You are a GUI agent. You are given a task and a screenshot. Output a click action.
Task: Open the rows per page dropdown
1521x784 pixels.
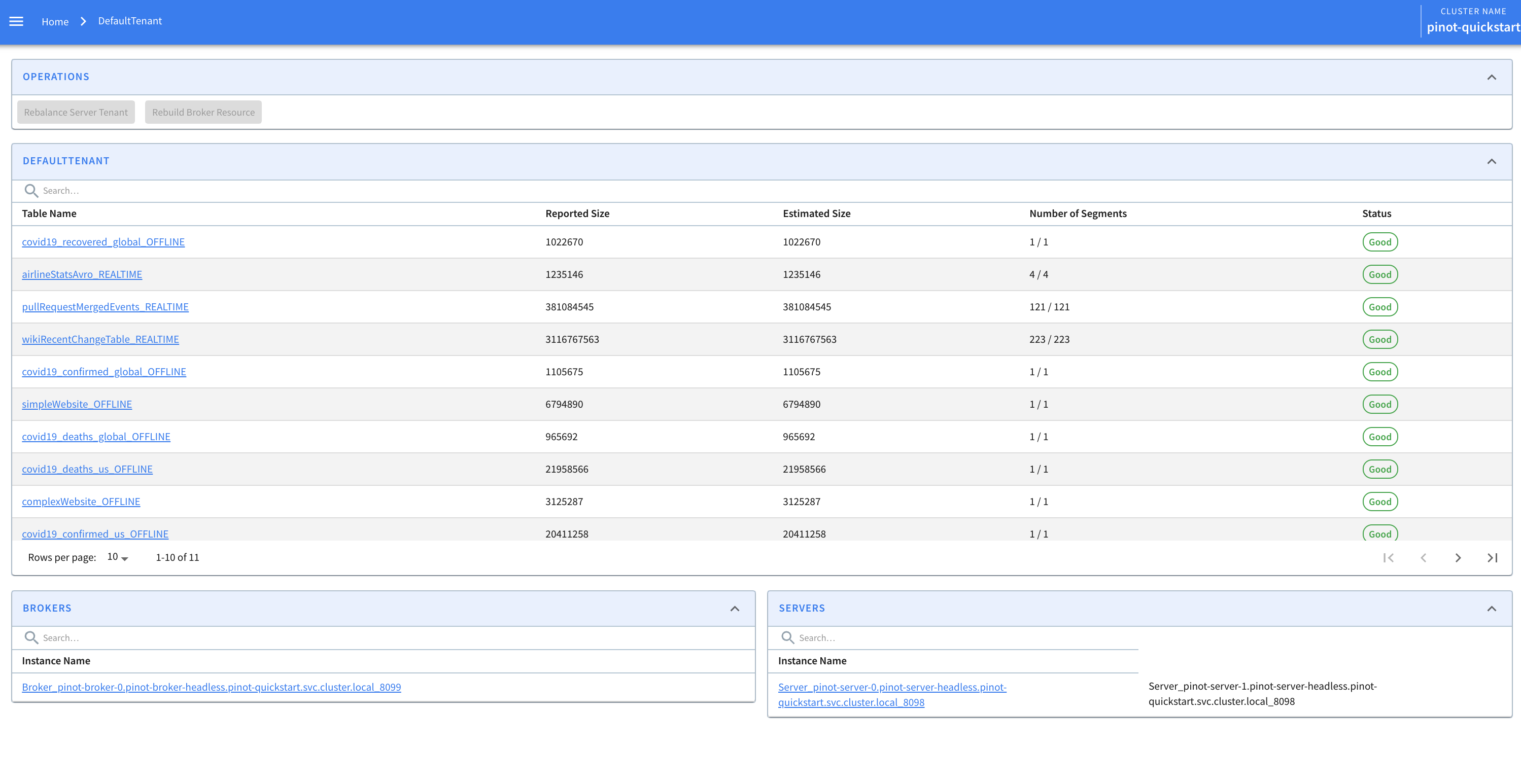point(118,557)
